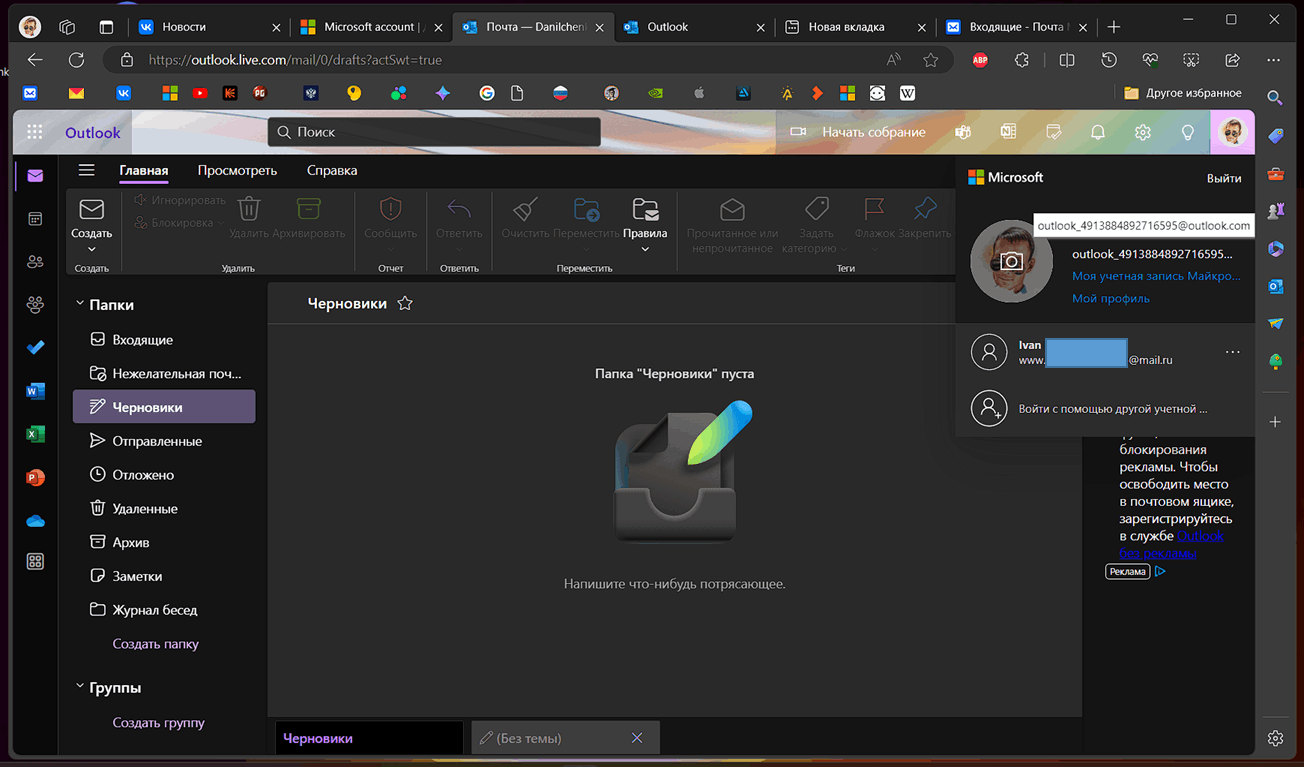Launch Excel from the left rail
Image resolution: width=1304 pixels, height=767 pixels.
coord(35,434)
